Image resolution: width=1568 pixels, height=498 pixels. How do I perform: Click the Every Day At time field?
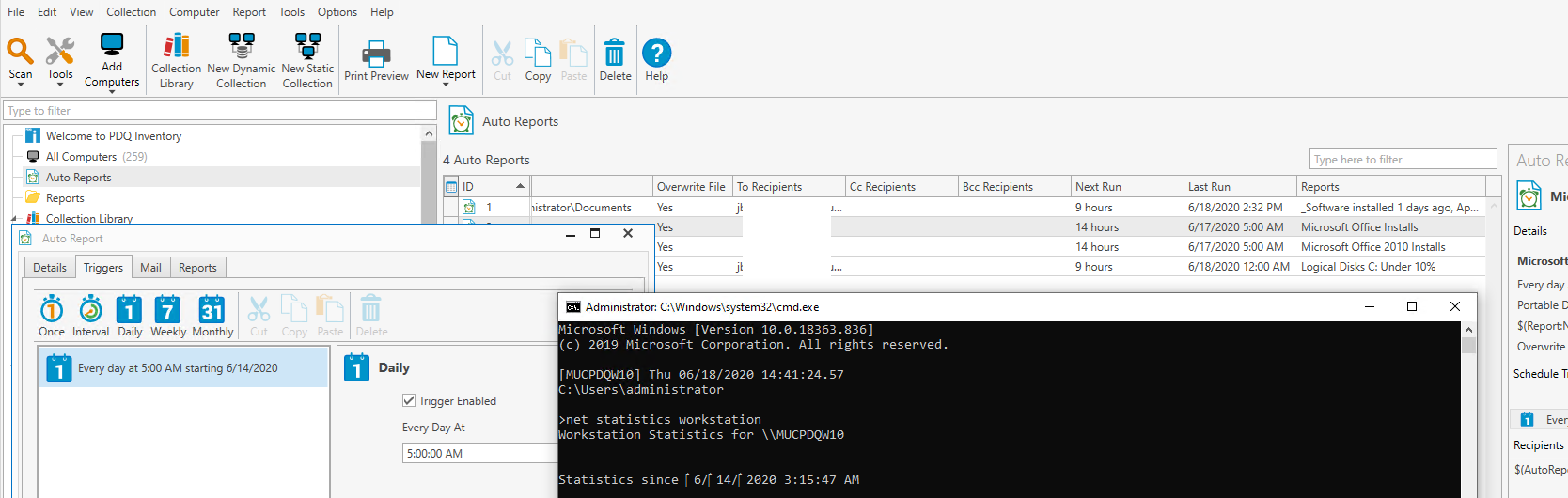pos(479,454)
